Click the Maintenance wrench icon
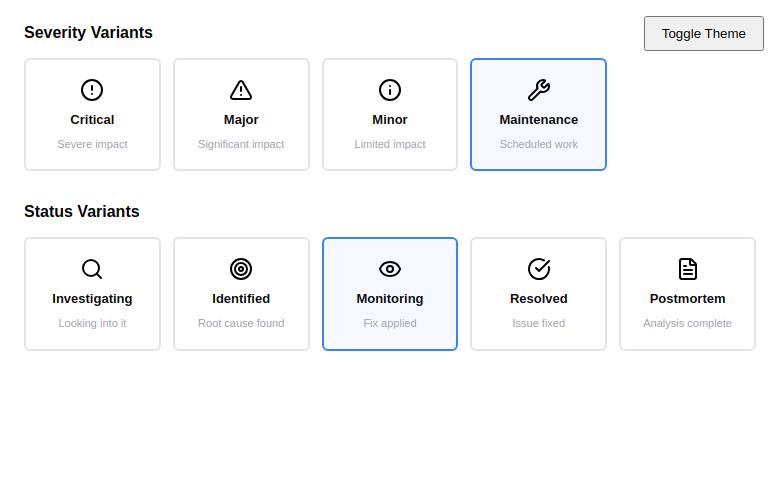Viewport: 780px width, 493px height. [538, 90]
